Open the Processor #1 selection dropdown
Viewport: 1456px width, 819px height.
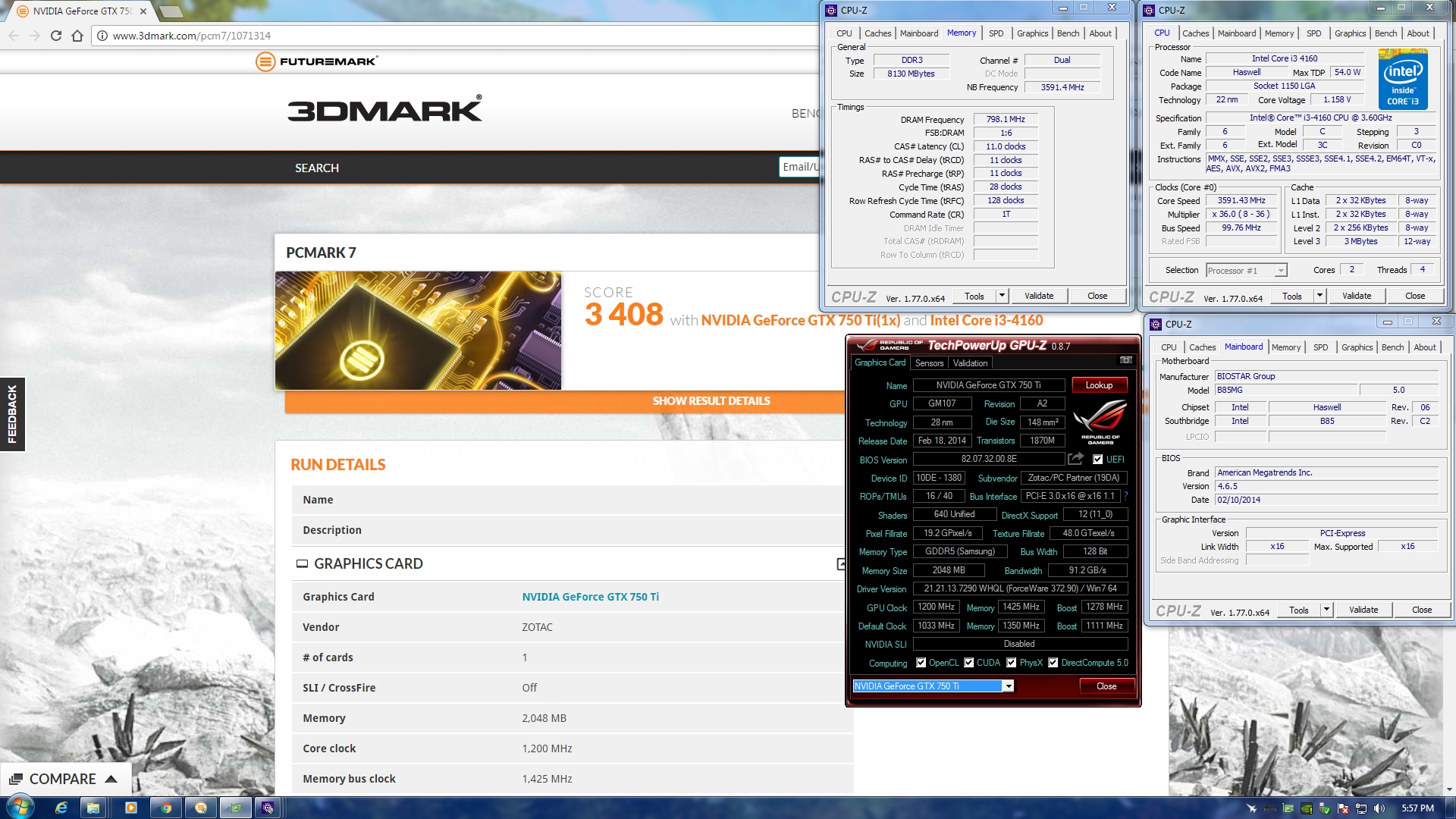[1247, 271]
